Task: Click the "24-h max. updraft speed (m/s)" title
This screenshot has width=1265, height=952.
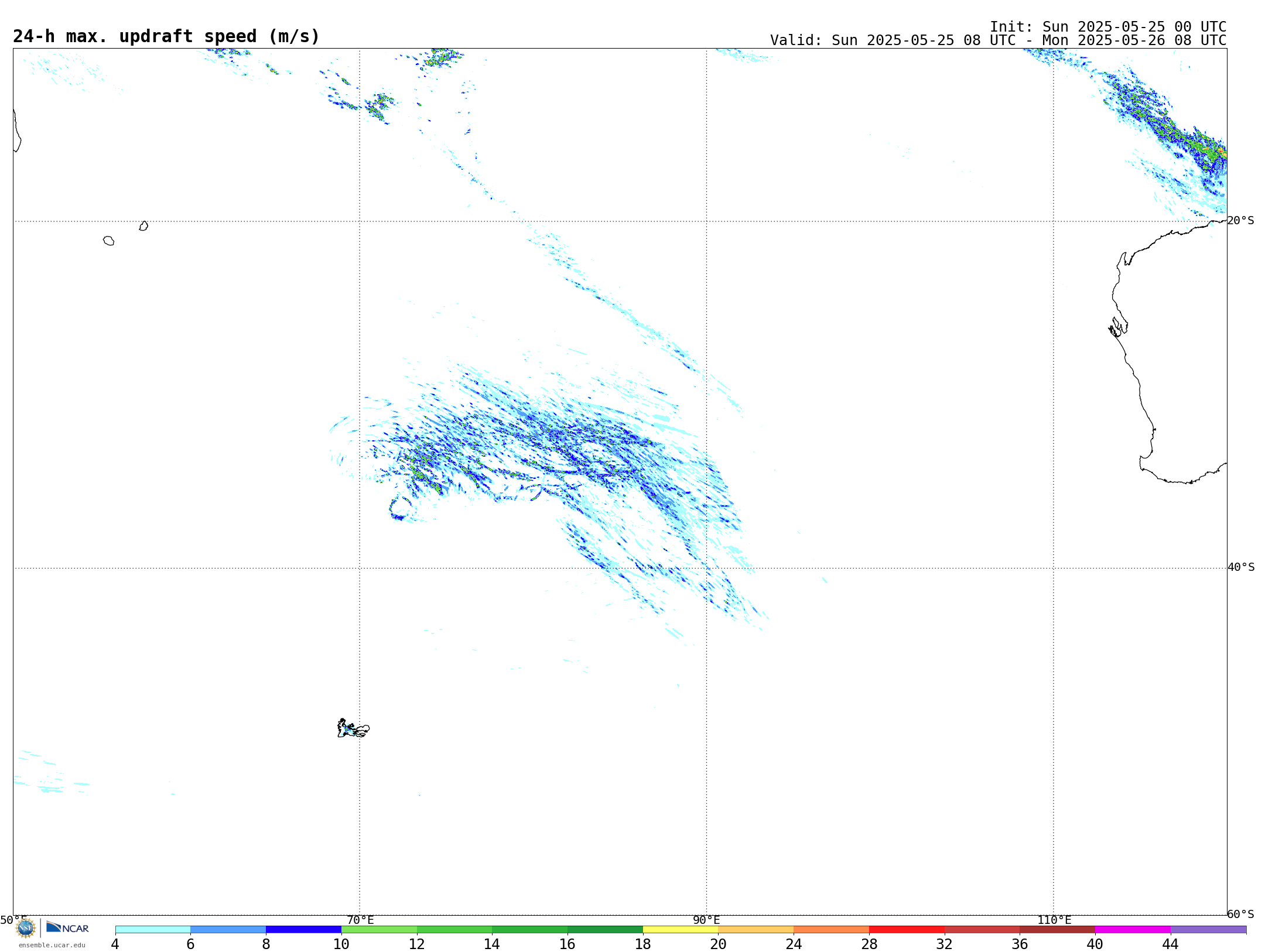Action: click(166, 36)
